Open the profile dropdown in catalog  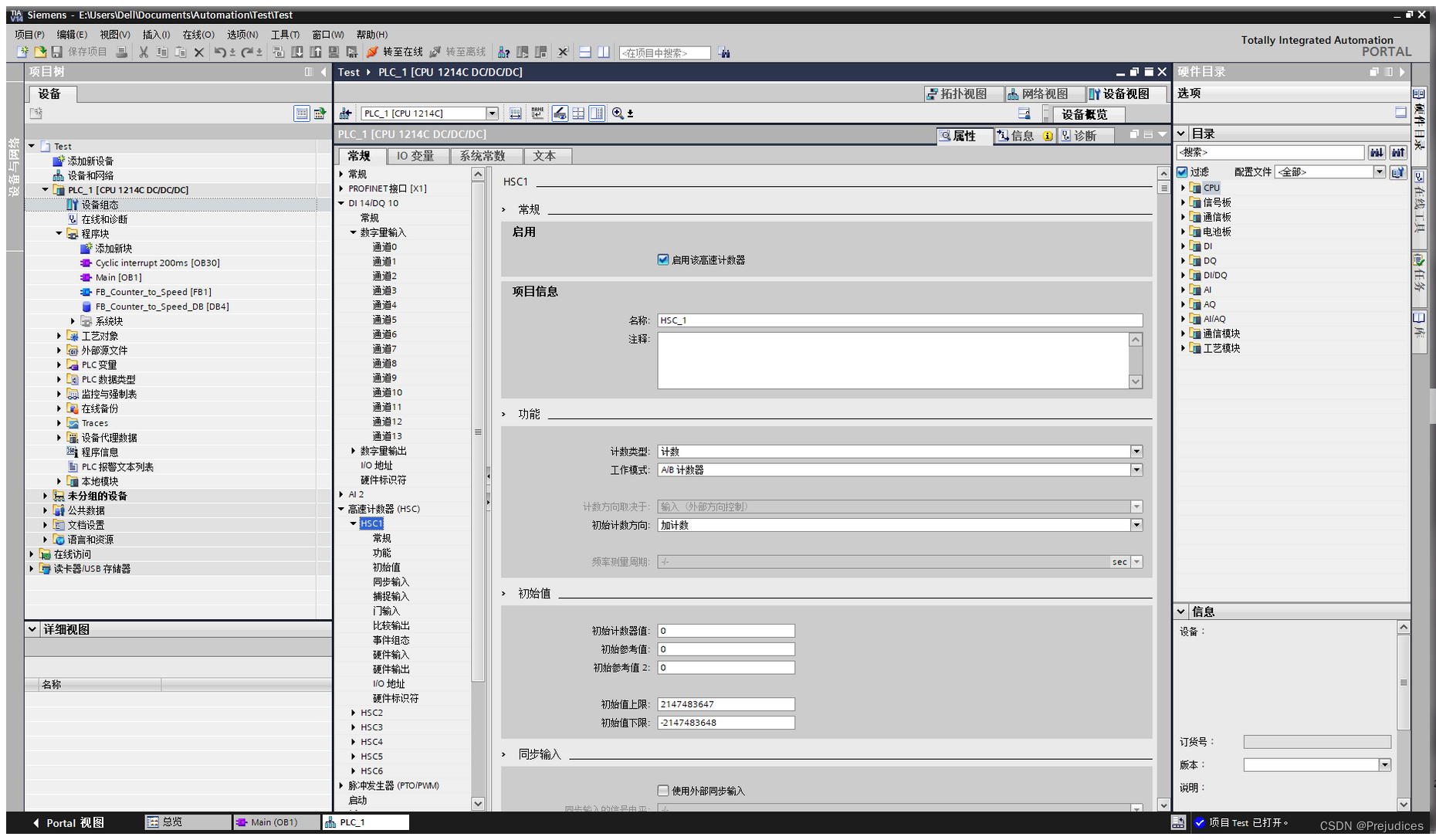click(x=1379, y=171)
